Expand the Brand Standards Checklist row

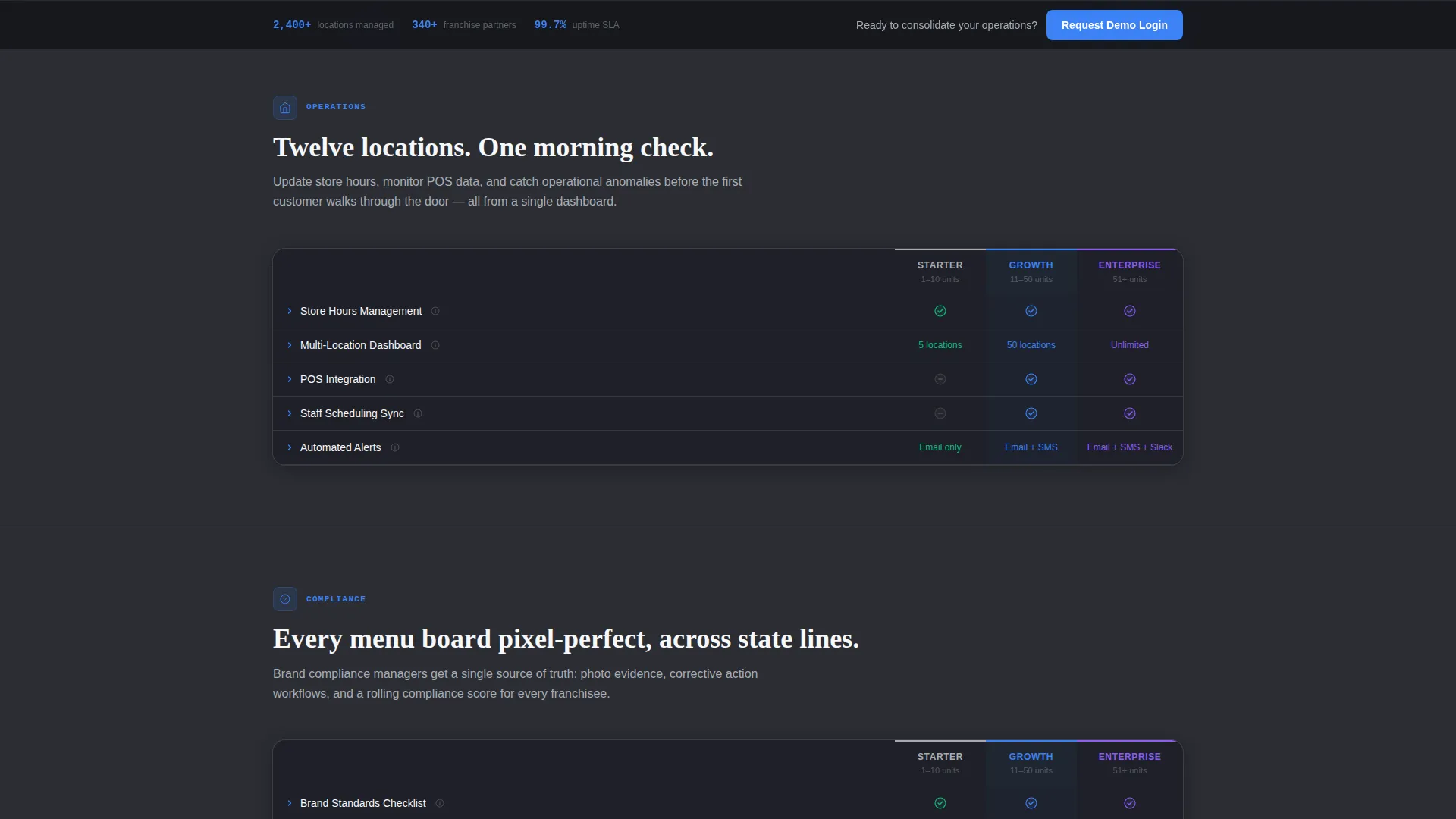coord(728,803)
